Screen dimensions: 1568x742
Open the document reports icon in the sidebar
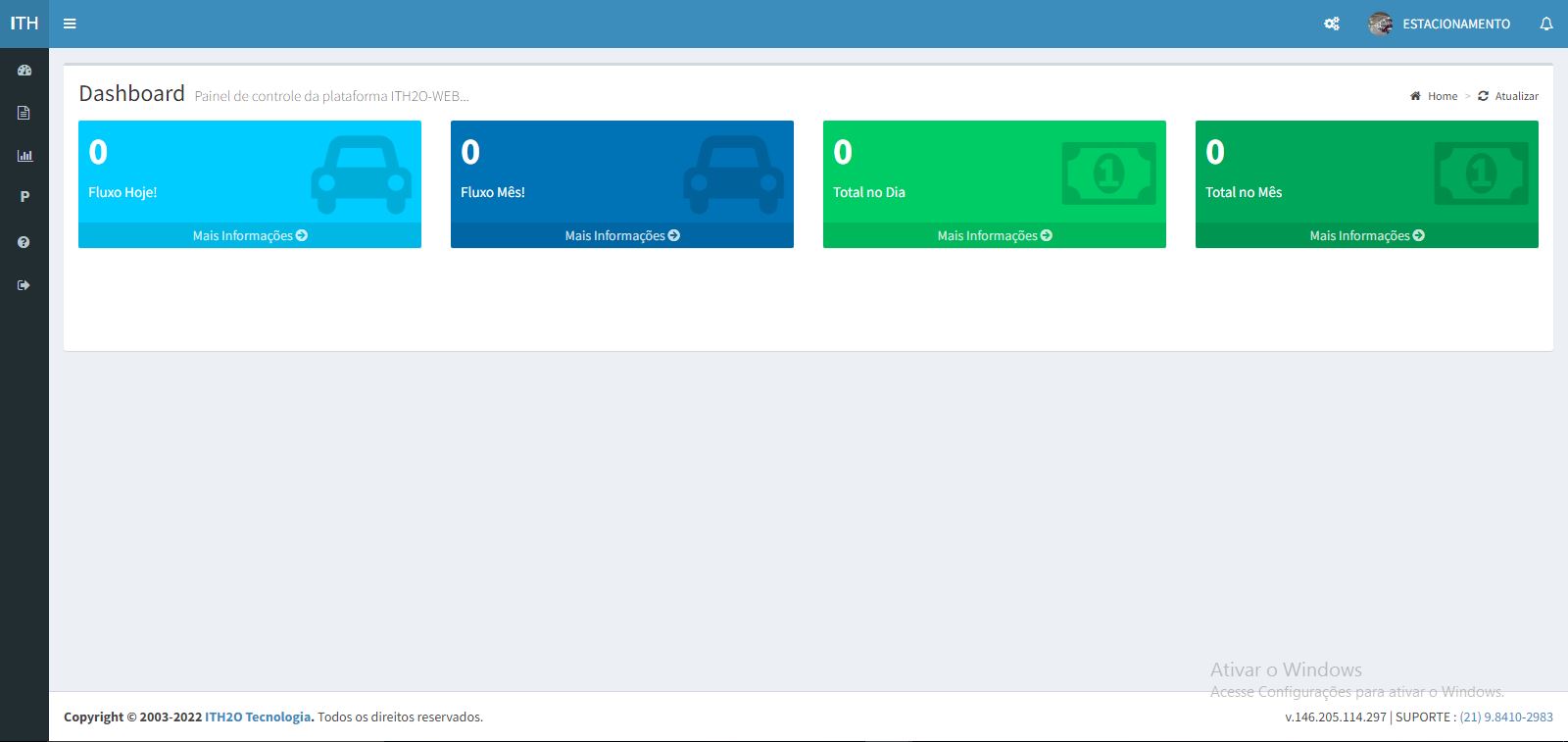pyautogui.click(x=24, y=113)
